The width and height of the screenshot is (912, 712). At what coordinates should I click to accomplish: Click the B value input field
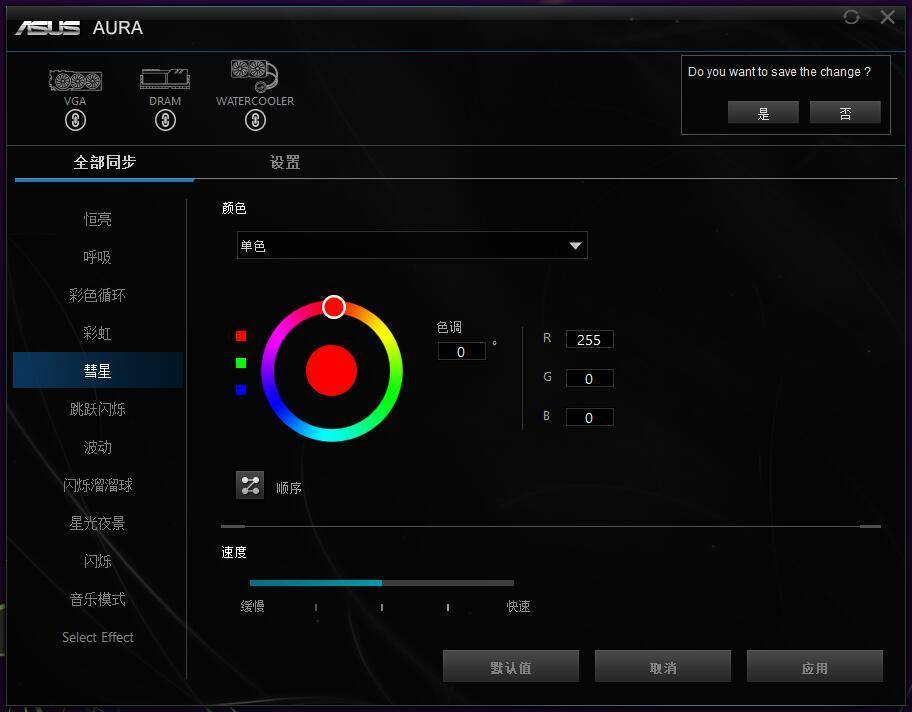[x=589, y=417]
